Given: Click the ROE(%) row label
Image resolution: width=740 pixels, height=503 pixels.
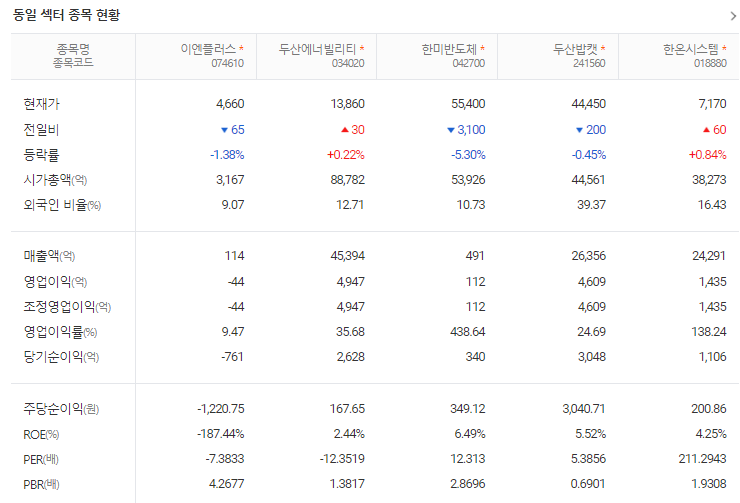Looking at the screenshot, I should tap(41, 434).
